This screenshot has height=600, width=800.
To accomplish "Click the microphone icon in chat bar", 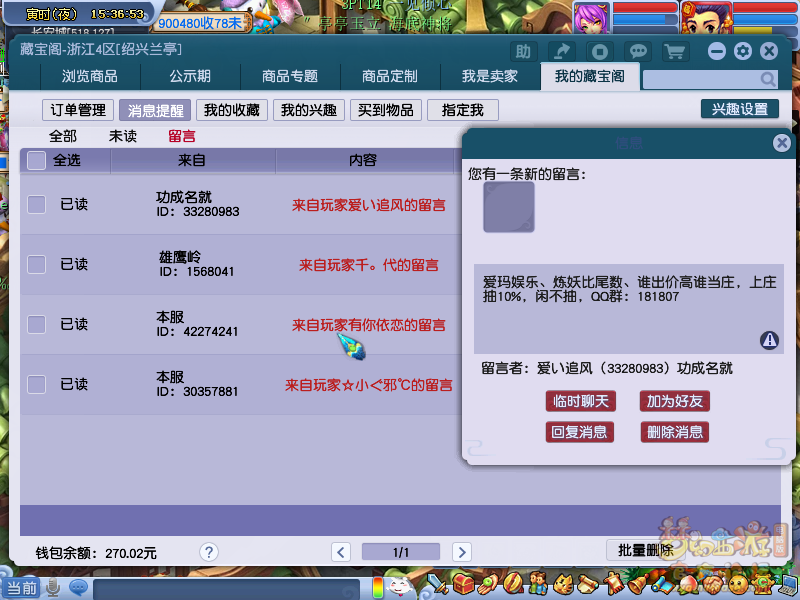I will [53, 587].
